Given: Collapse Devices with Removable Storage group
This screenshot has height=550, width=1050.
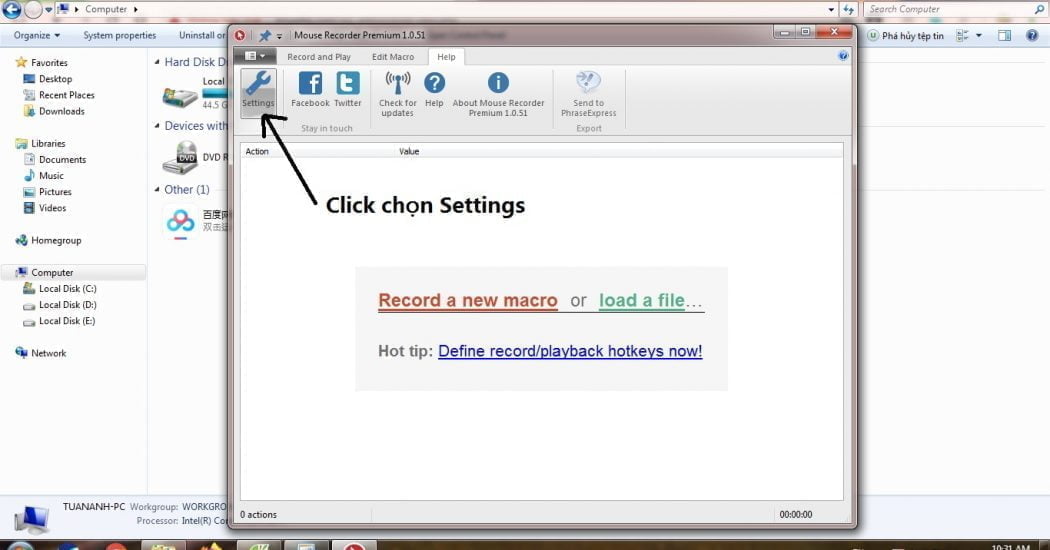Looking at the screenshot, I should tap(157, 125).
